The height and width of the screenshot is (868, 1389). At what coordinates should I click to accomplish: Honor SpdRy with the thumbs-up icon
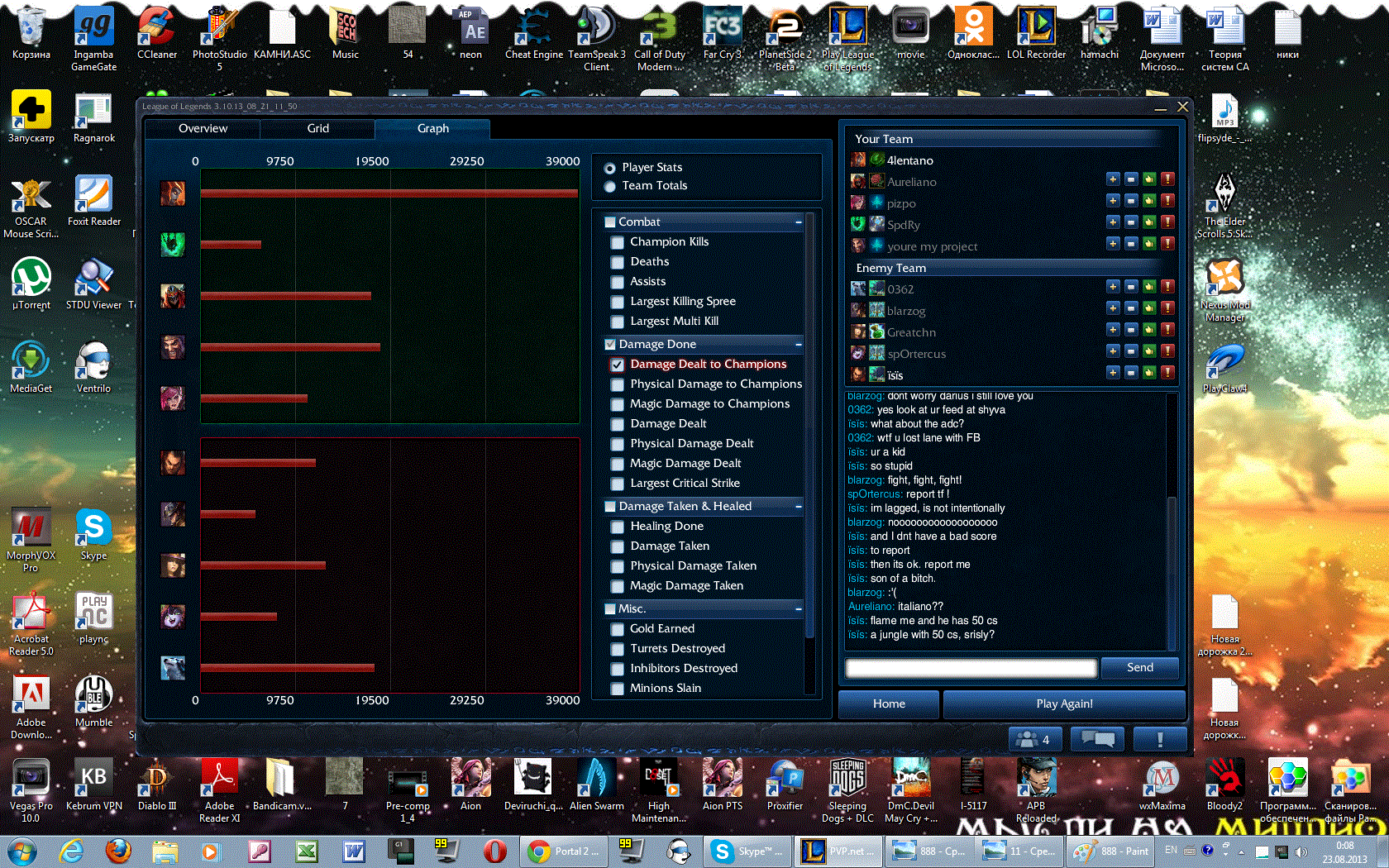[x=1149, y=222]
